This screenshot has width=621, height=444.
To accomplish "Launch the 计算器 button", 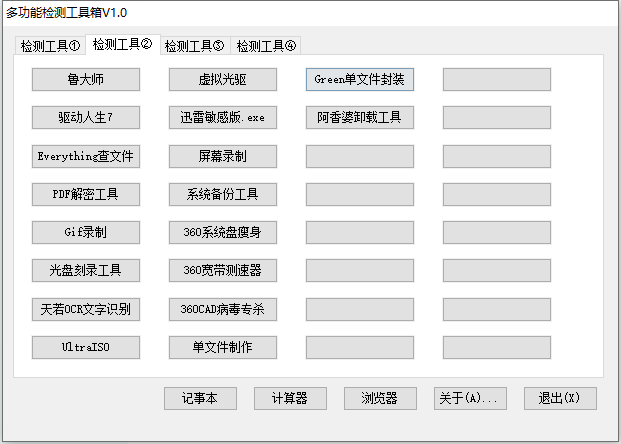I will point(290,398).
